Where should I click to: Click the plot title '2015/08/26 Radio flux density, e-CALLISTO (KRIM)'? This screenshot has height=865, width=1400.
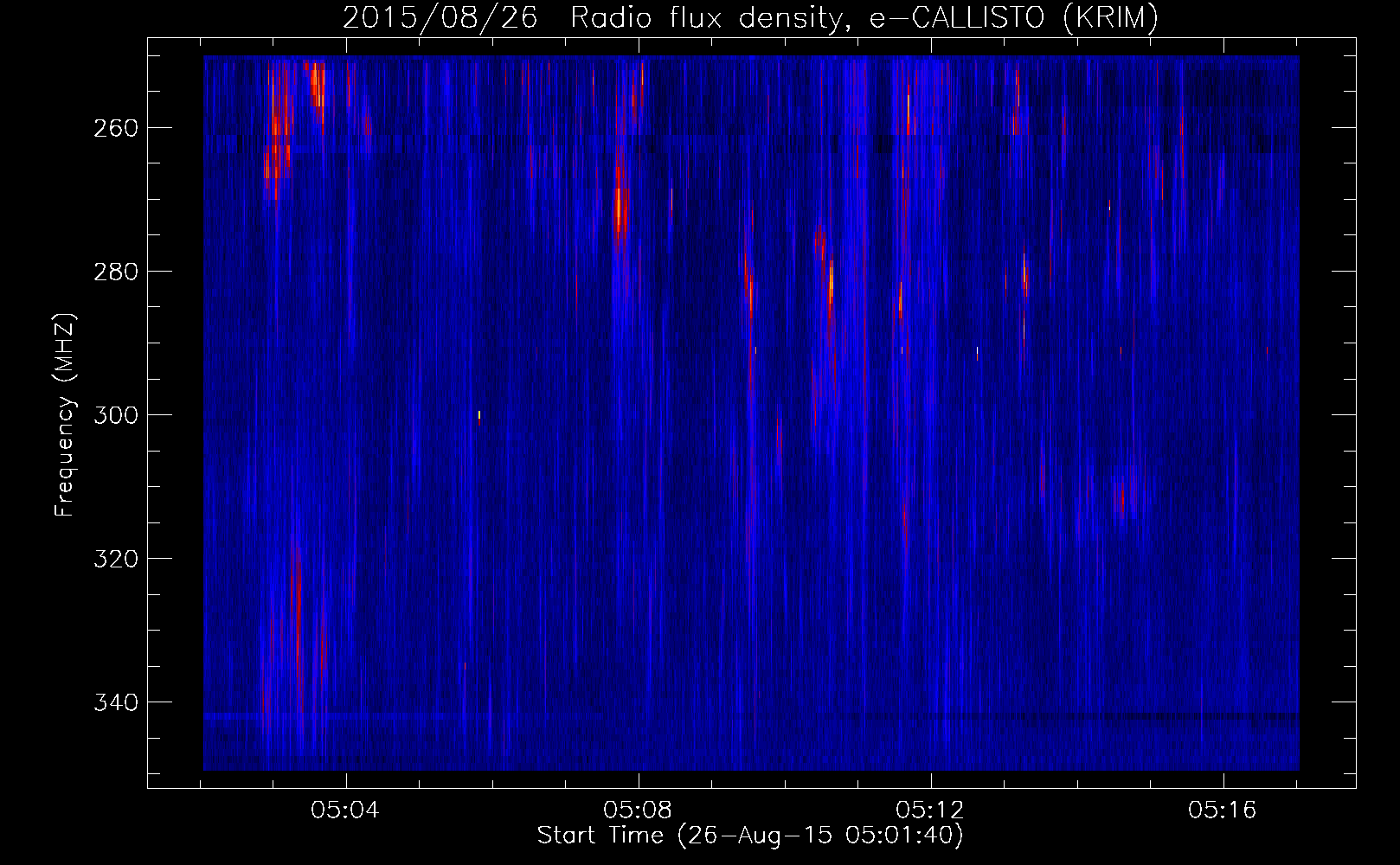point(750,17)
